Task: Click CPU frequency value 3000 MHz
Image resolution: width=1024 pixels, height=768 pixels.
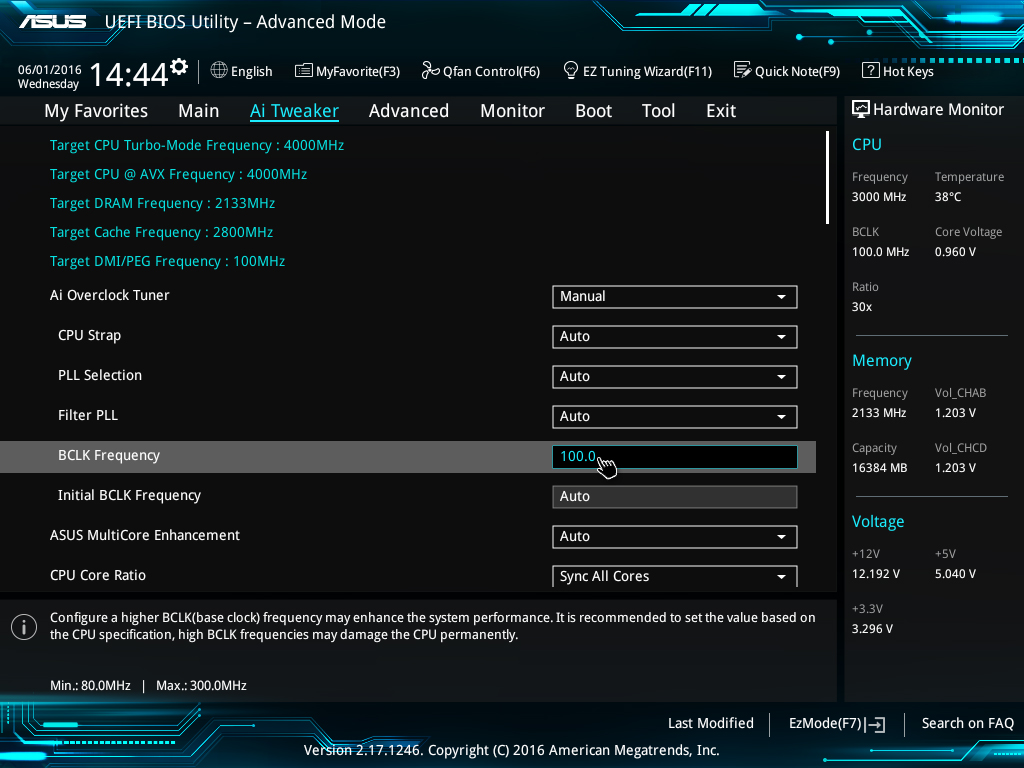Action: point(879,197)
